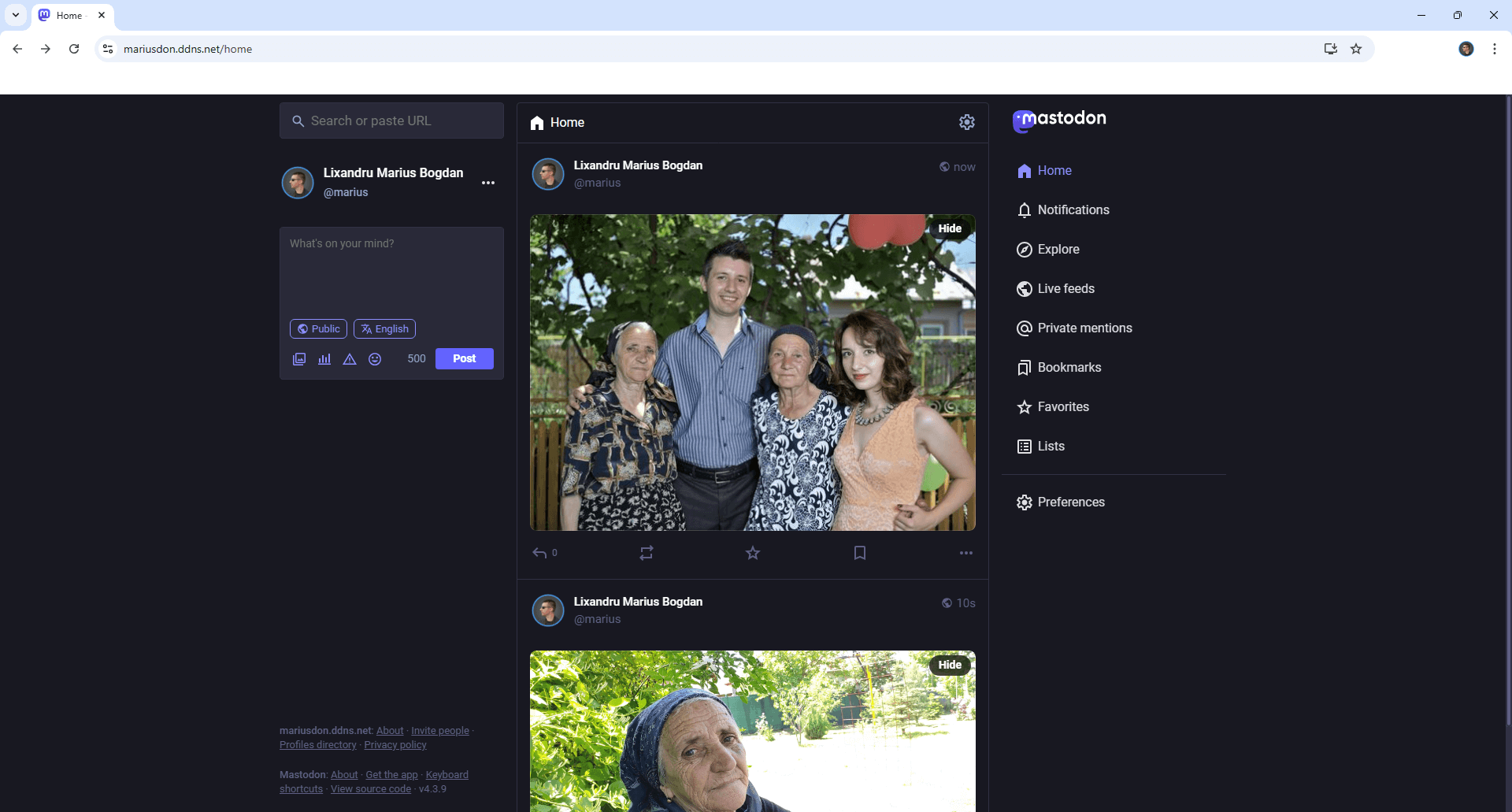Viewport: 1512px width, 812px height.
Task: Reply to the first post
Action: 544,553
